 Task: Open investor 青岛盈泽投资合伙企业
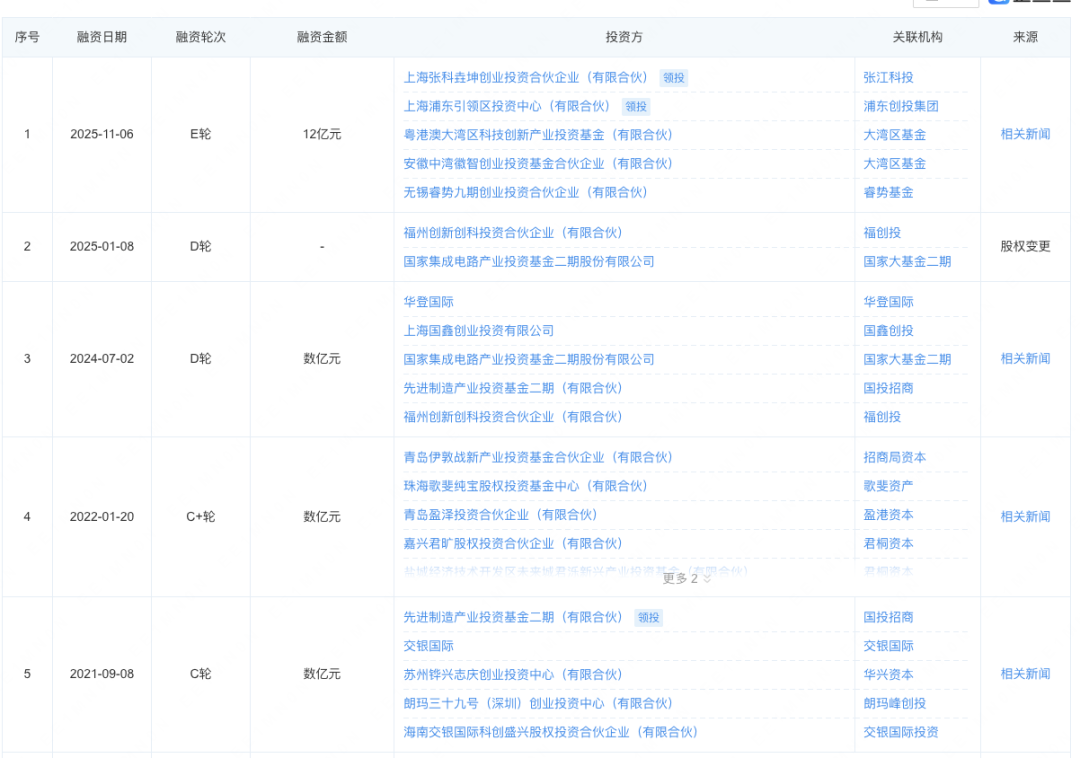[x=501, y=515]
